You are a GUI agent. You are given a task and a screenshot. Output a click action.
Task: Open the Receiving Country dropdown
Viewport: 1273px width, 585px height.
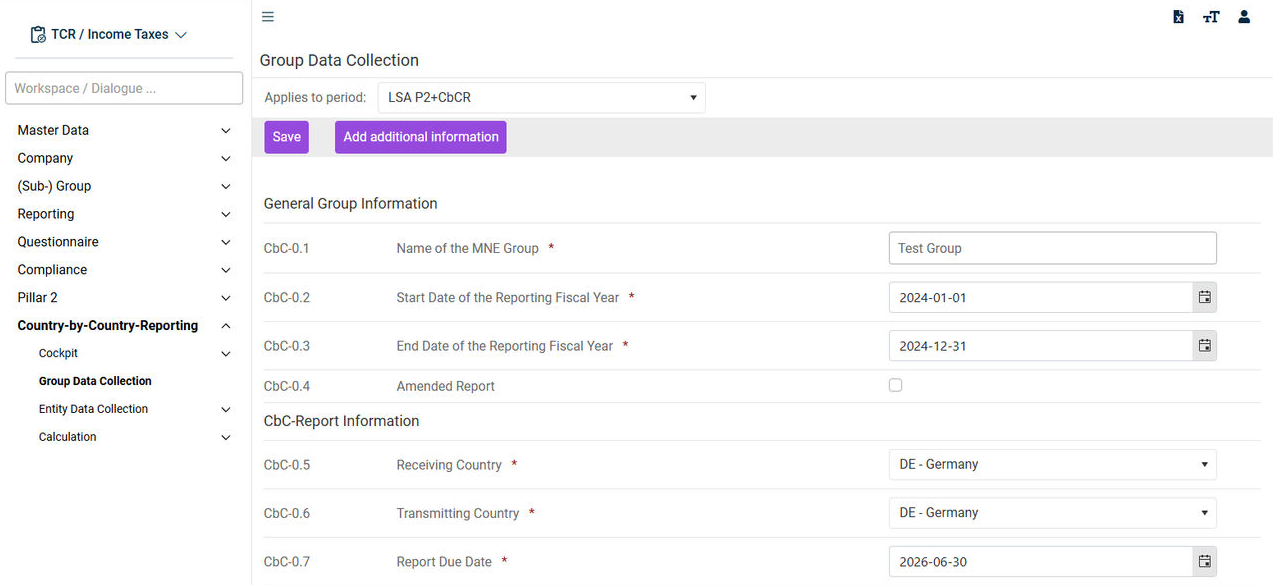[1052, 464]
